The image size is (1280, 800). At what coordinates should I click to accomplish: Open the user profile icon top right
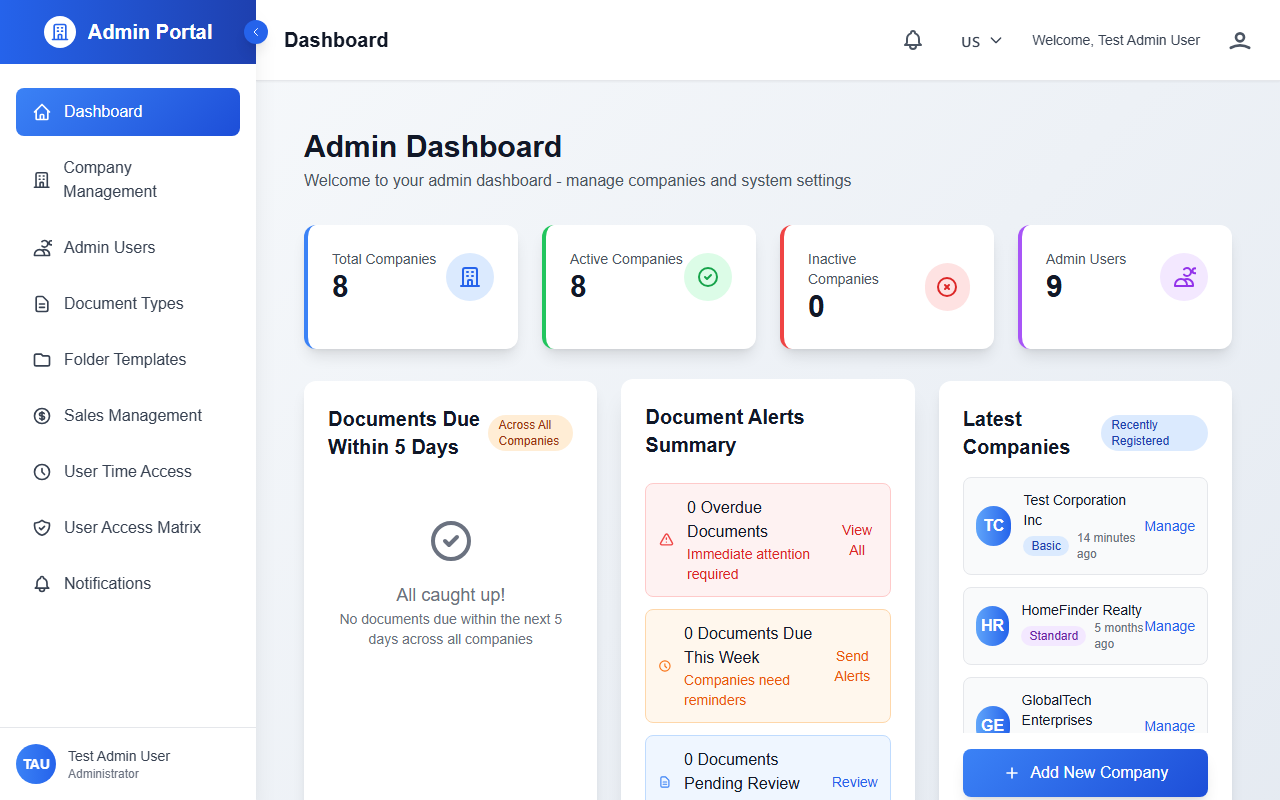[1239, 40]
